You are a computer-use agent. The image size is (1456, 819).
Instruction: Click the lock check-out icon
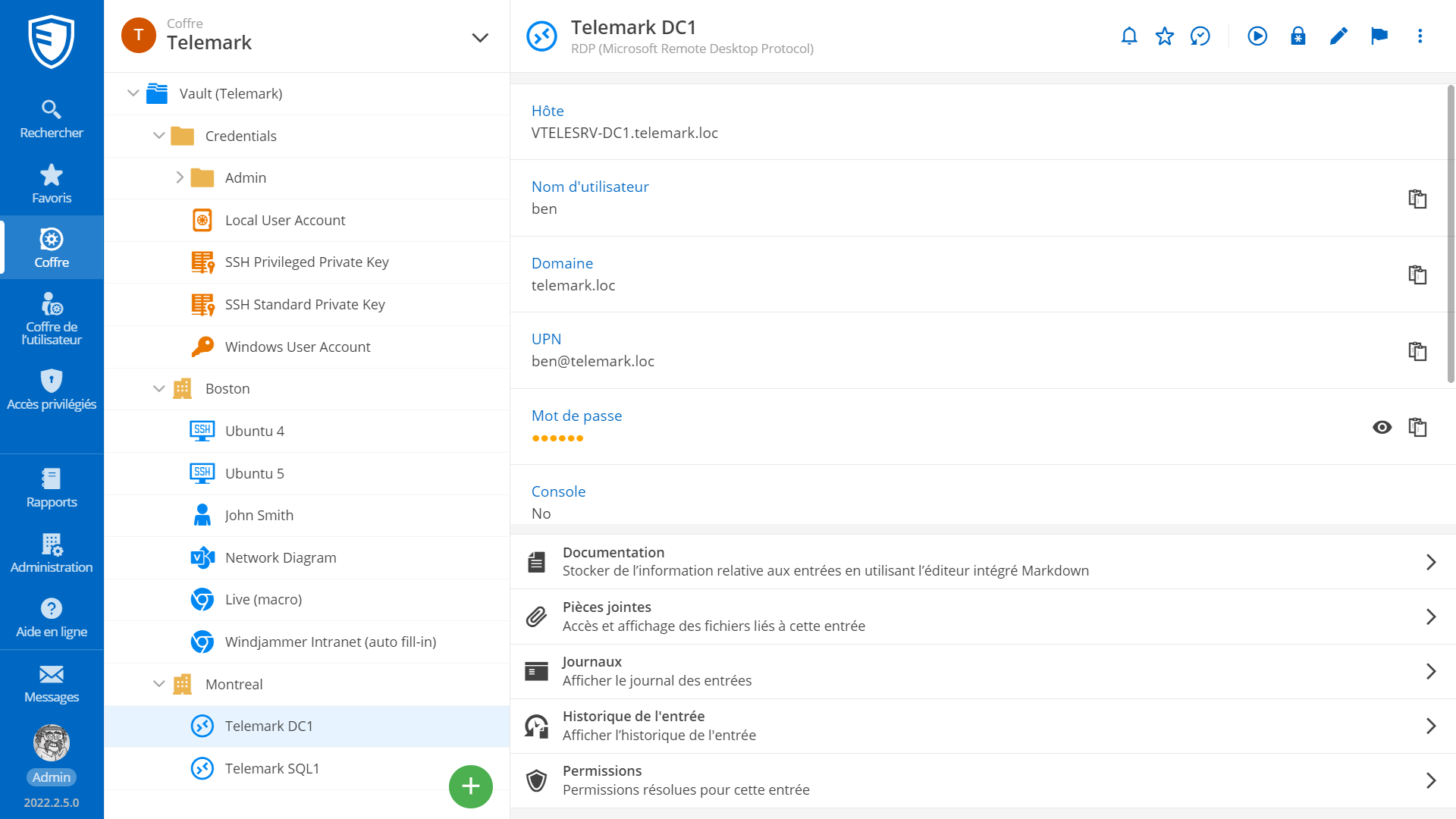(1298, 36)
